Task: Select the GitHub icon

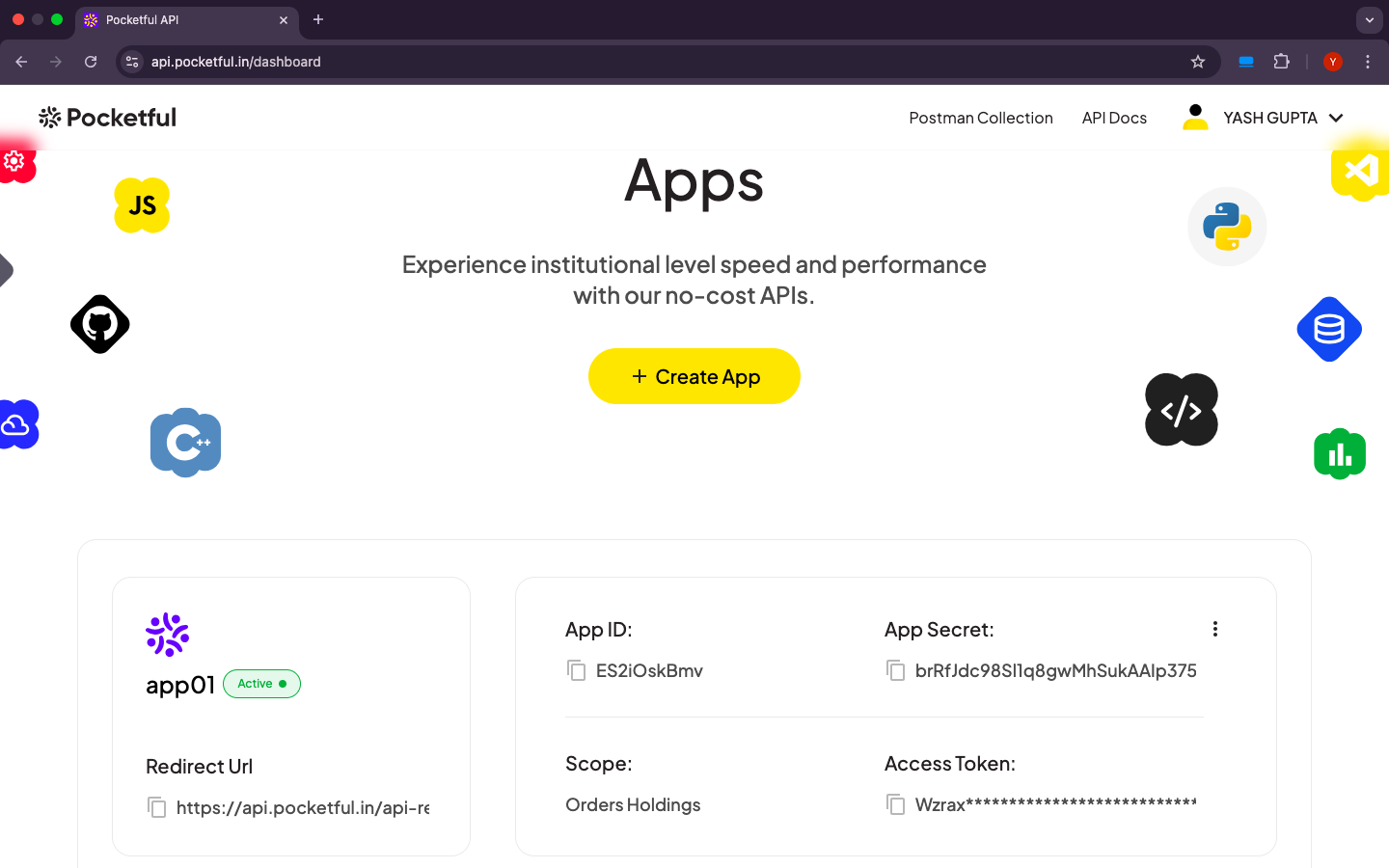Action: pos(100,324)
